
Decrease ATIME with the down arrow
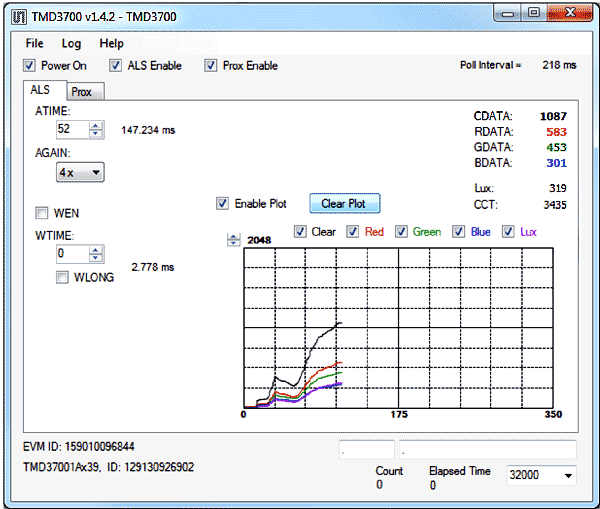96,133
